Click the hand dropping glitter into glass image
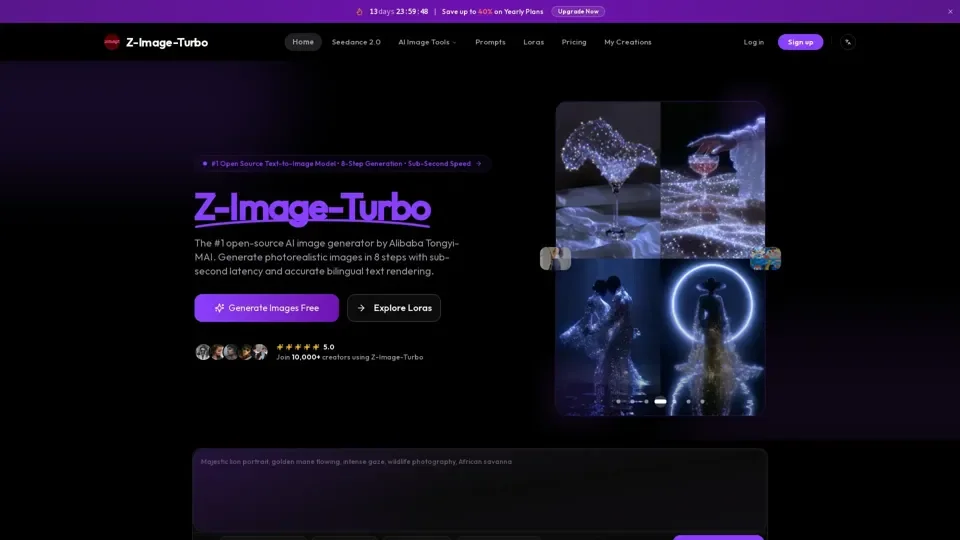This screenshot has width=960, height=540. (713, 180)
